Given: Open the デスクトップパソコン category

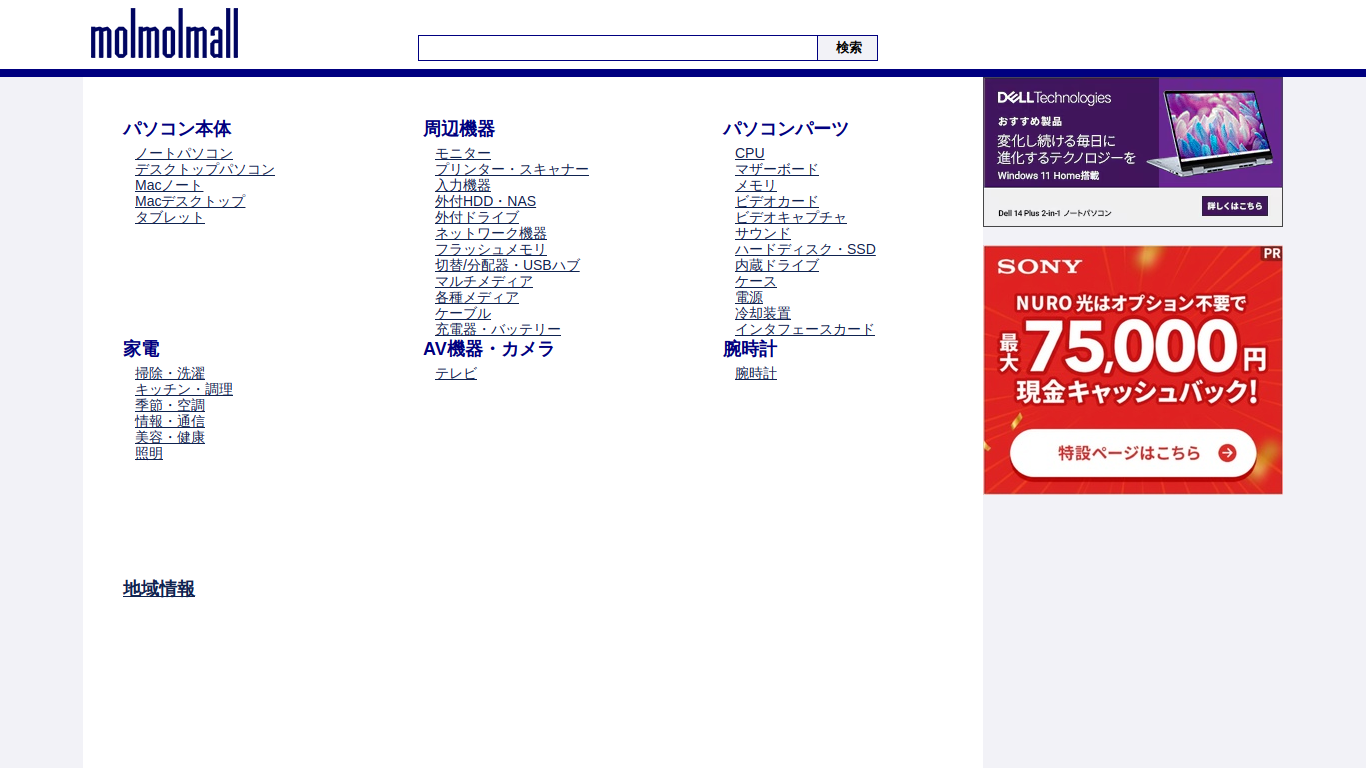Looking at the screenshot, I should [205, 169].
